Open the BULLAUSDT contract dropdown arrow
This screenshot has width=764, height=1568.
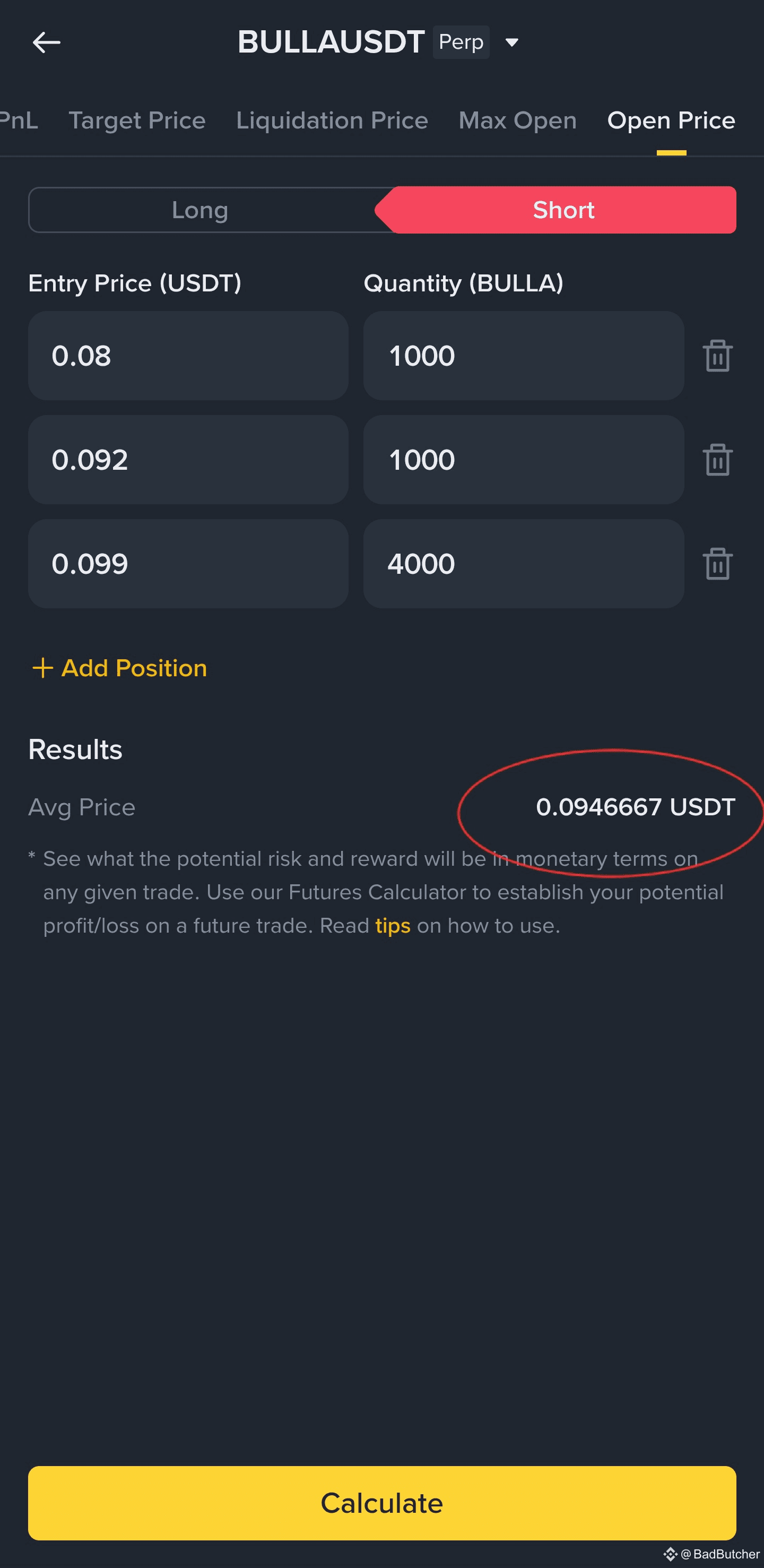(511, 42)
